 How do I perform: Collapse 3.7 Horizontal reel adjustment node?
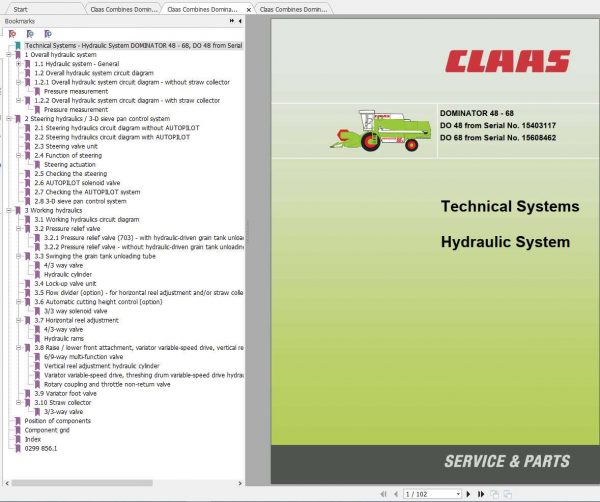point(18,320)
